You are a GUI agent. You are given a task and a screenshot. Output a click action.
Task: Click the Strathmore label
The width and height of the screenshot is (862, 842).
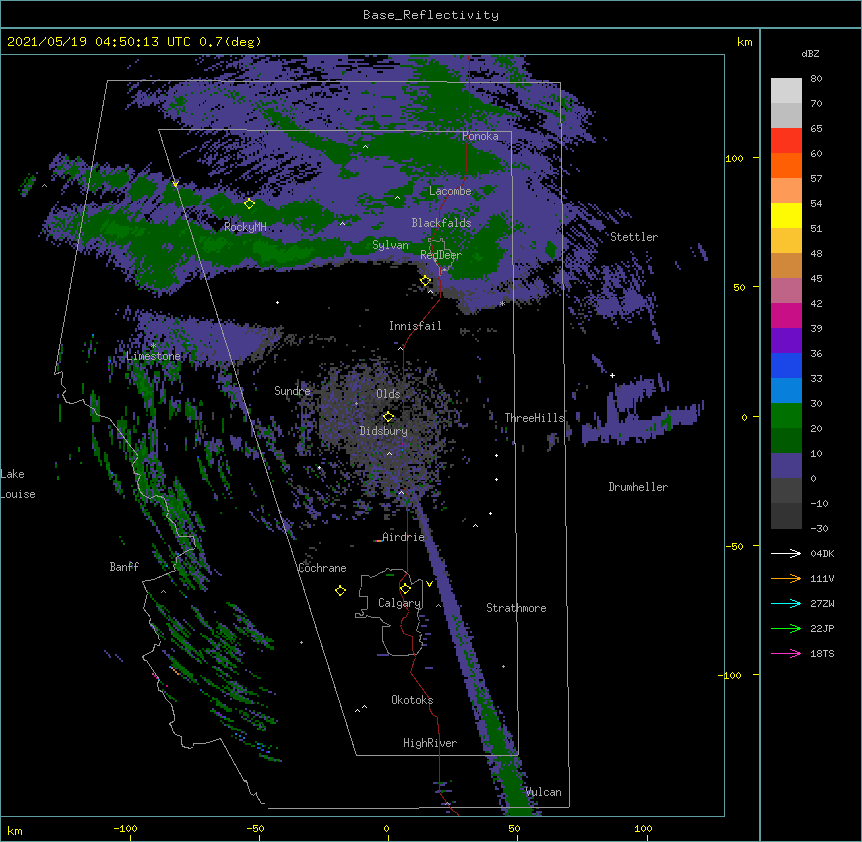click(x=516, y=608)
